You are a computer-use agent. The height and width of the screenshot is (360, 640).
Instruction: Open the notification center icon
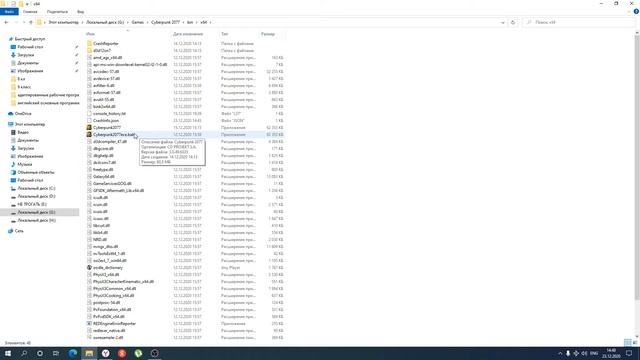629,353
